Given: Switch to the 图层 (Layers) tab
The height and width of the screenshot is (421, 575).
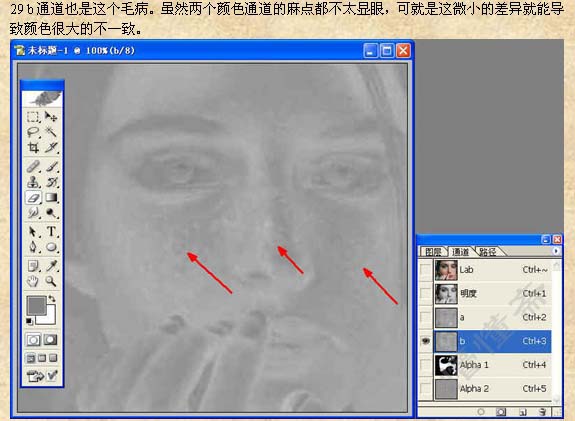Looking at the screenshot, I should (433, 252).
